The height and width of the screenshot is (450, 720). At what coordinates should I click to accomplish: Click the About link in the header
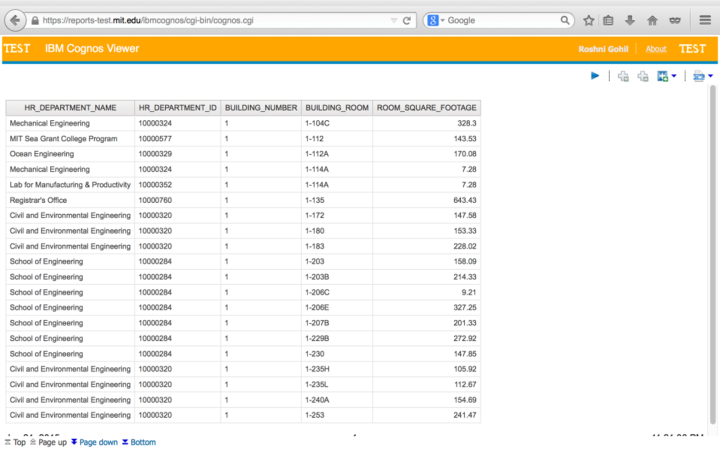656,49
